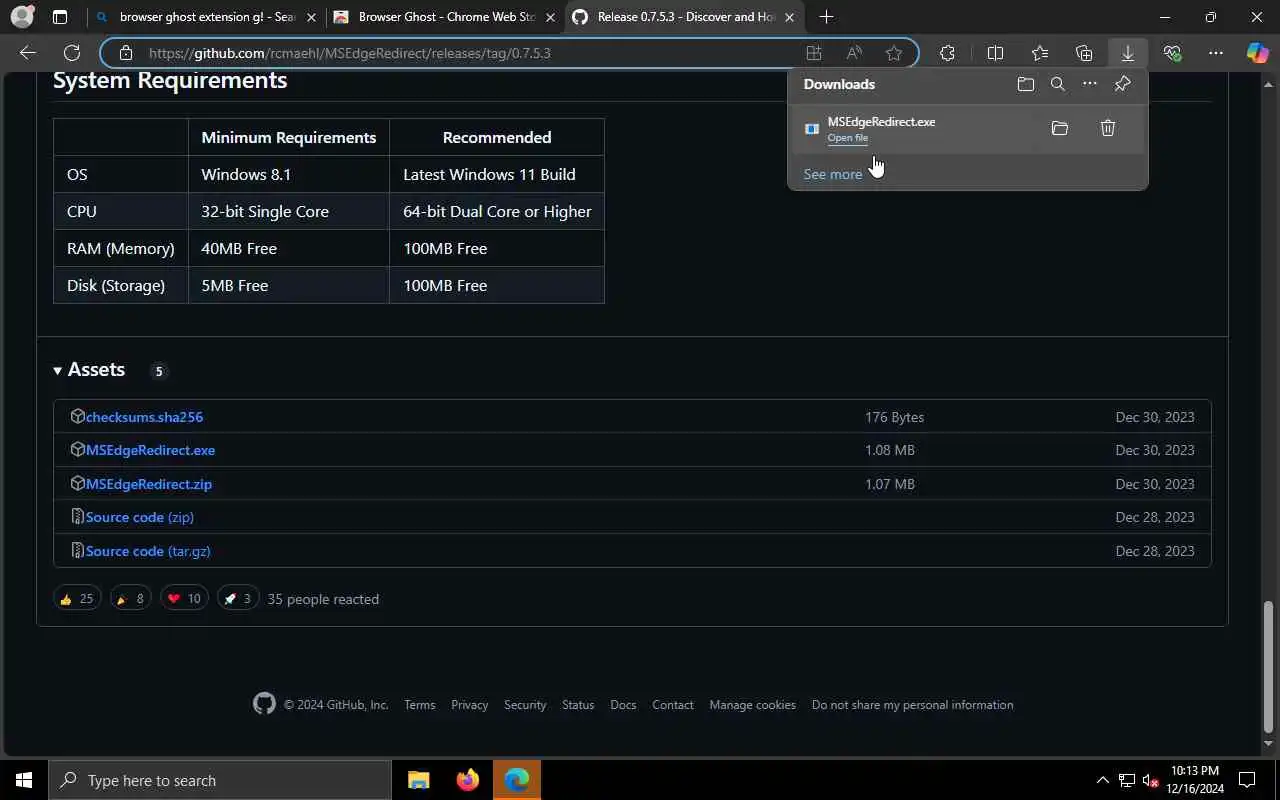Download Source code (tar.gz)
Image resolution: width=1280 pixels, height=800 pixels.
click(148, 551)
